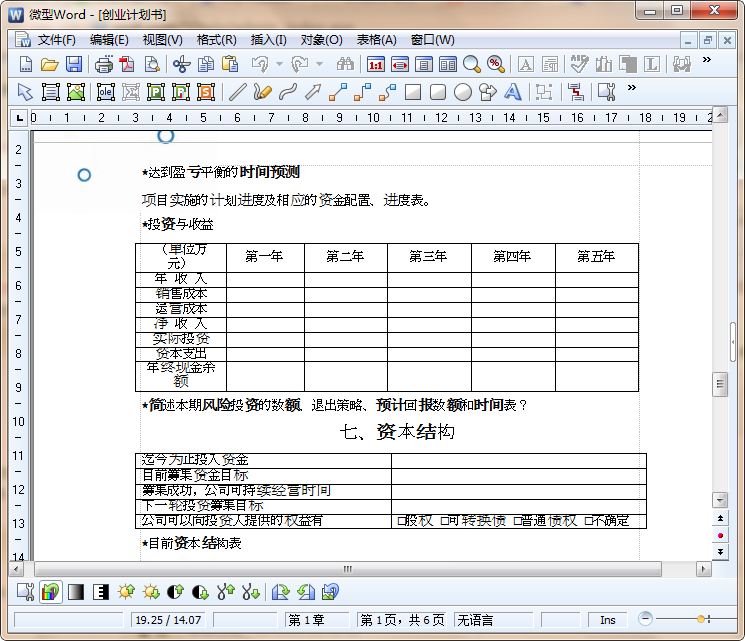Insert AutoShapes using the shapes icon

pos(488,92)
